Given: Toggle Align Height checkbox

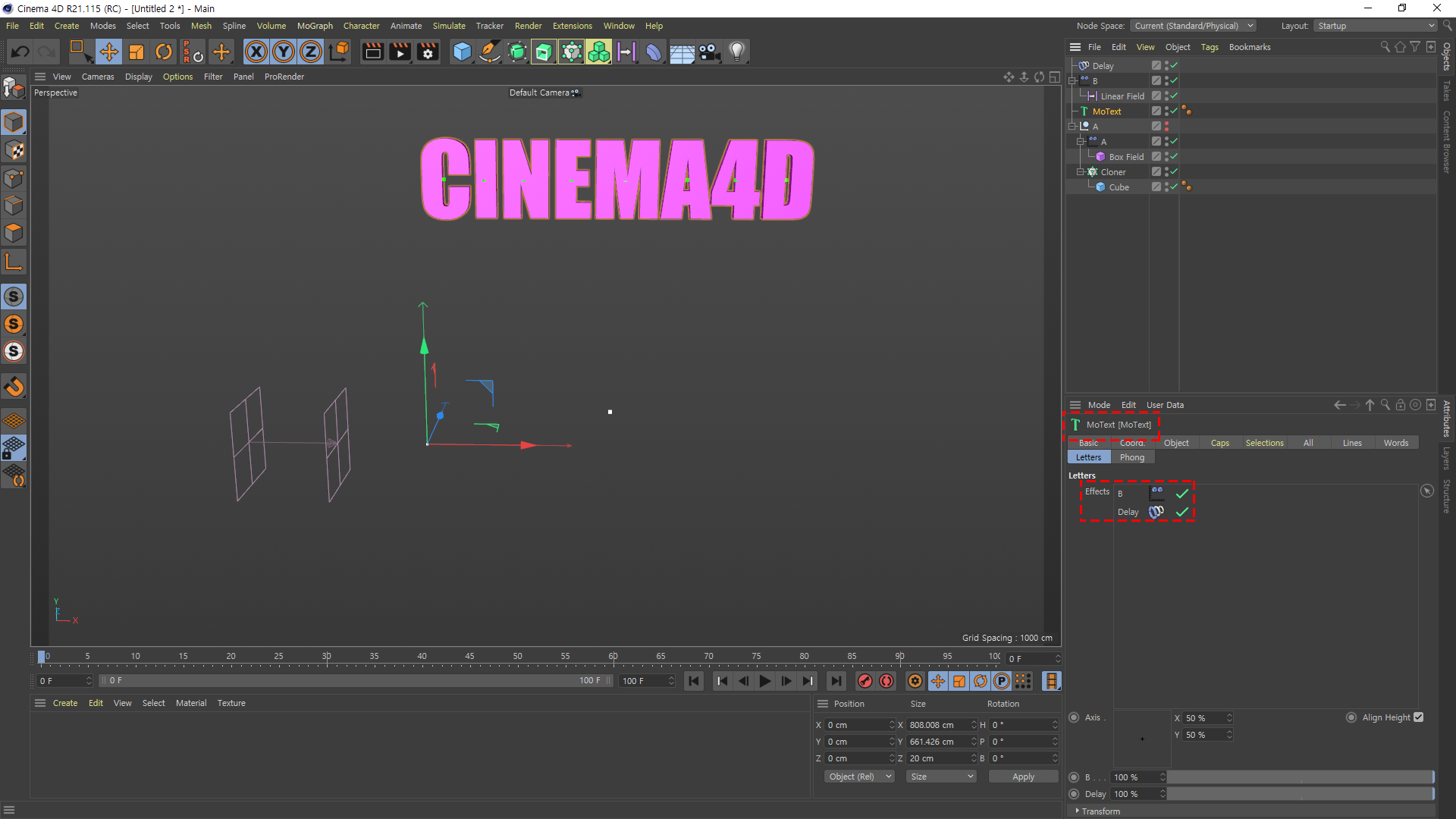Looking at the screenshot, I should pos(1418,717).
